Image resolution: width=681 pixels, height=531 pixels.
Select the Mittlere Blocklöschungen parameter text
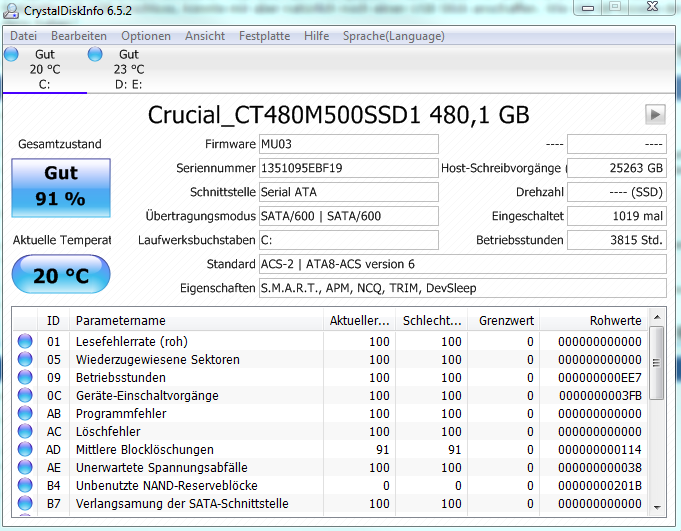[x=145, y=449]
